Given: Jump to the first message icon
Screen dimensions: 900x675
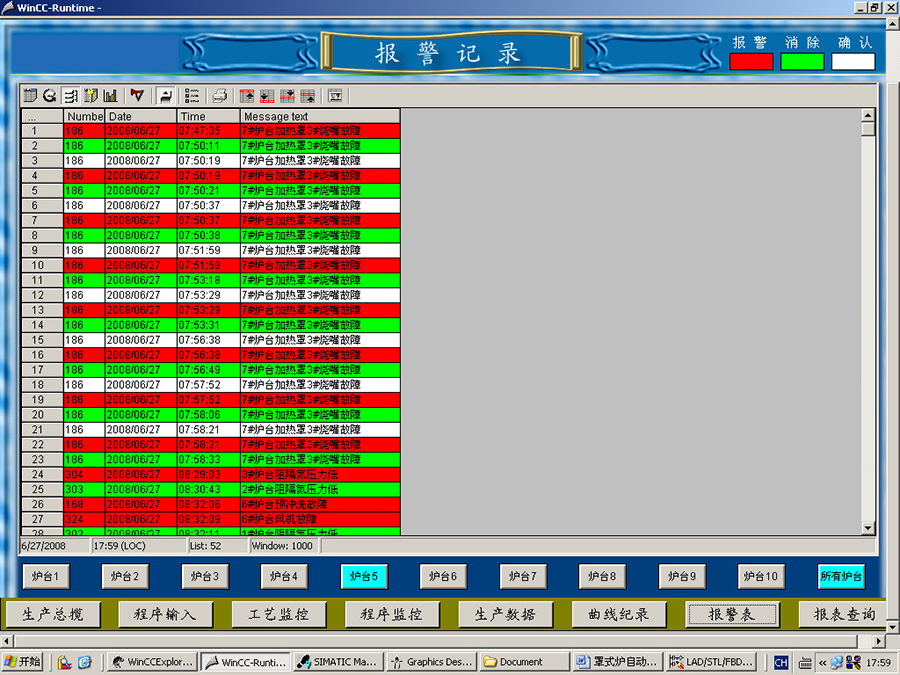Looking at the screenshot, I should 247,96.
